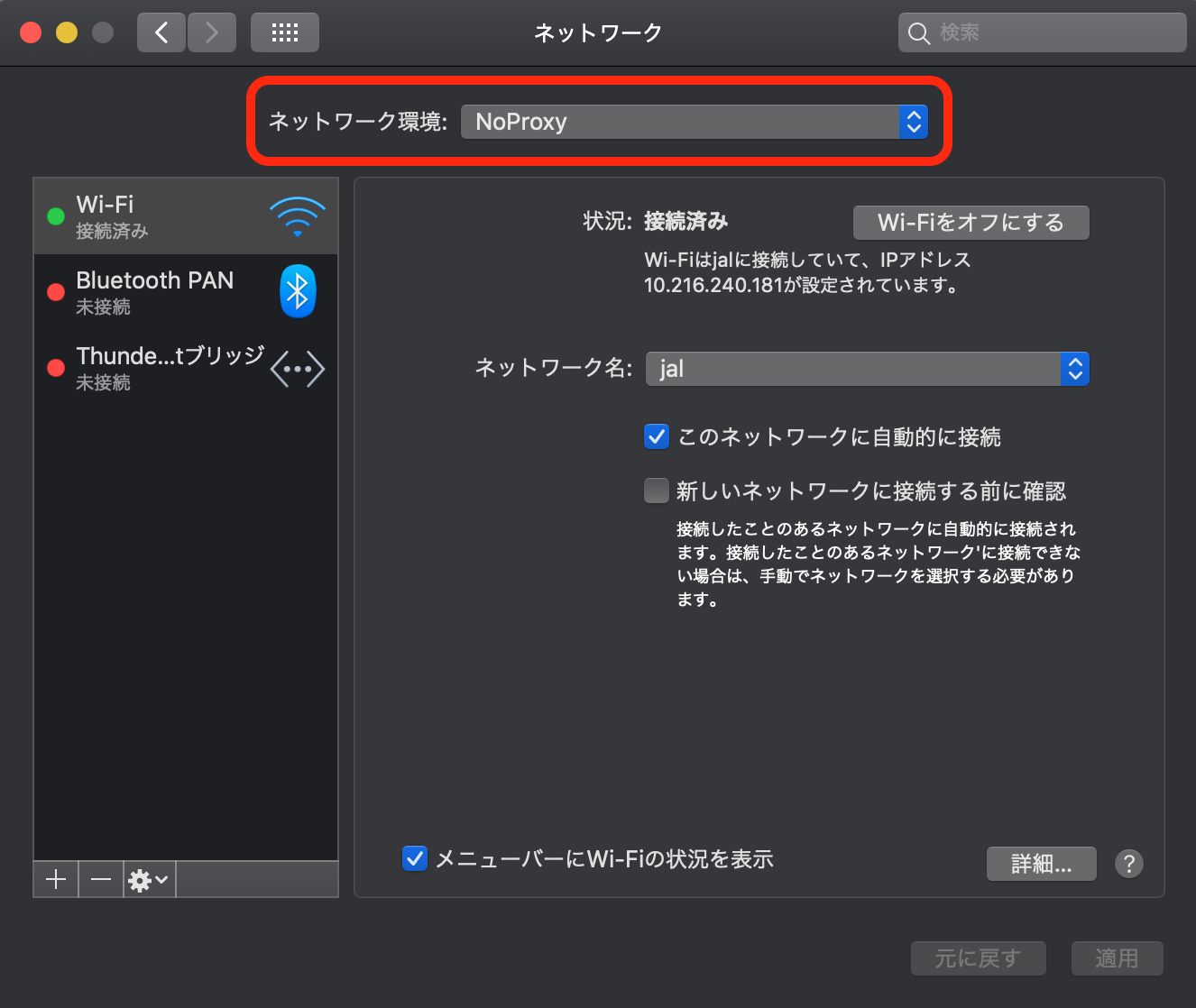Image resolution: width=1196 pixels, height=1008 pixels.
Task: Click the forward navigation arrow
Action: pos(211,32)
